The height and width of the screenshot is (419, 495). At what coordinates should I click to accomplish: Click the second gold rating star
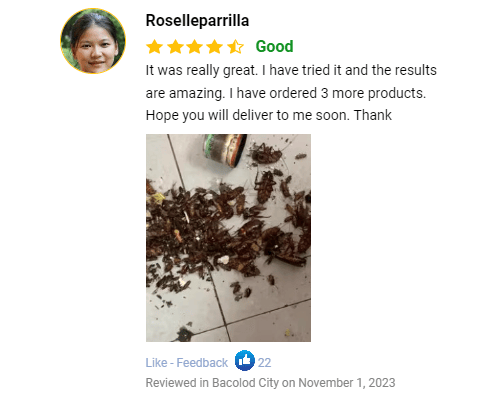click(x=175, y=47)
